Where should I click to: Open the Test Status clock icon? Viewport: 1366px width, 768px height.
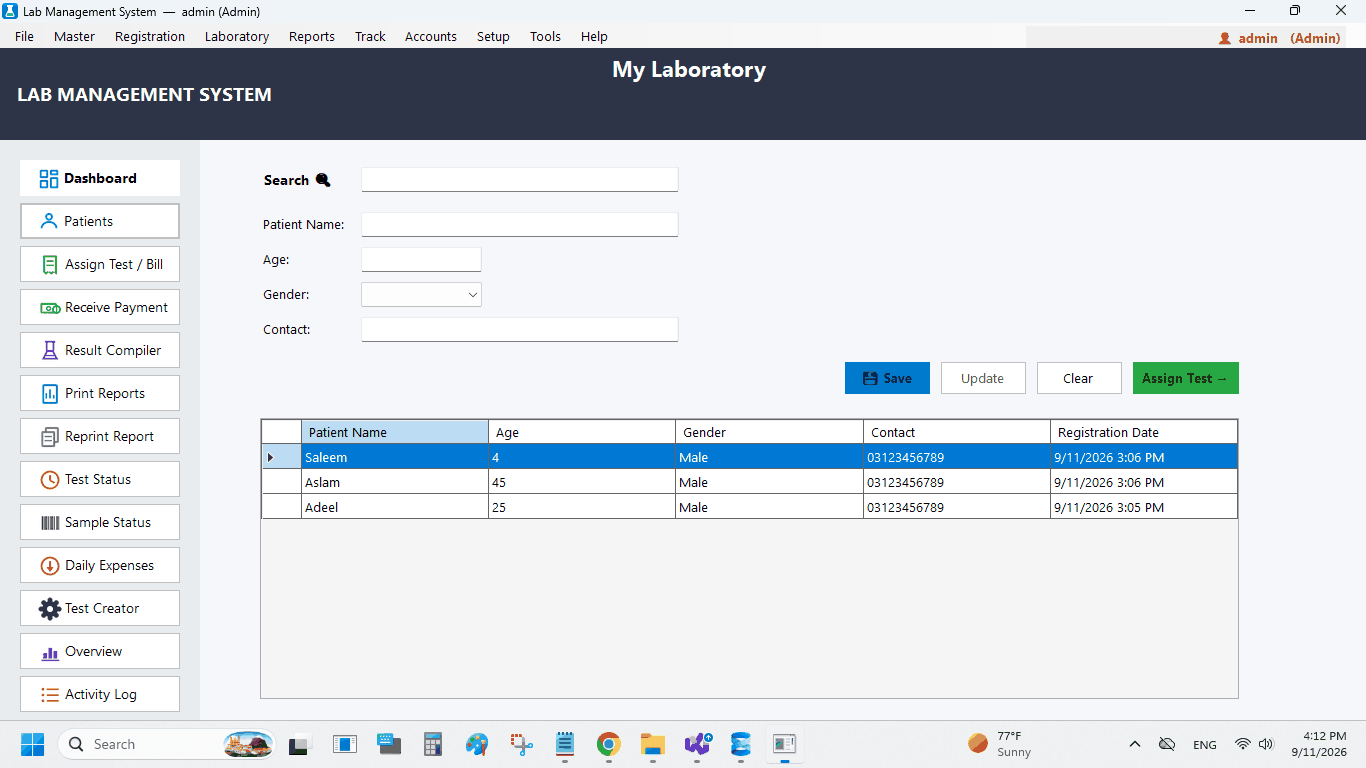pos(50,480)
